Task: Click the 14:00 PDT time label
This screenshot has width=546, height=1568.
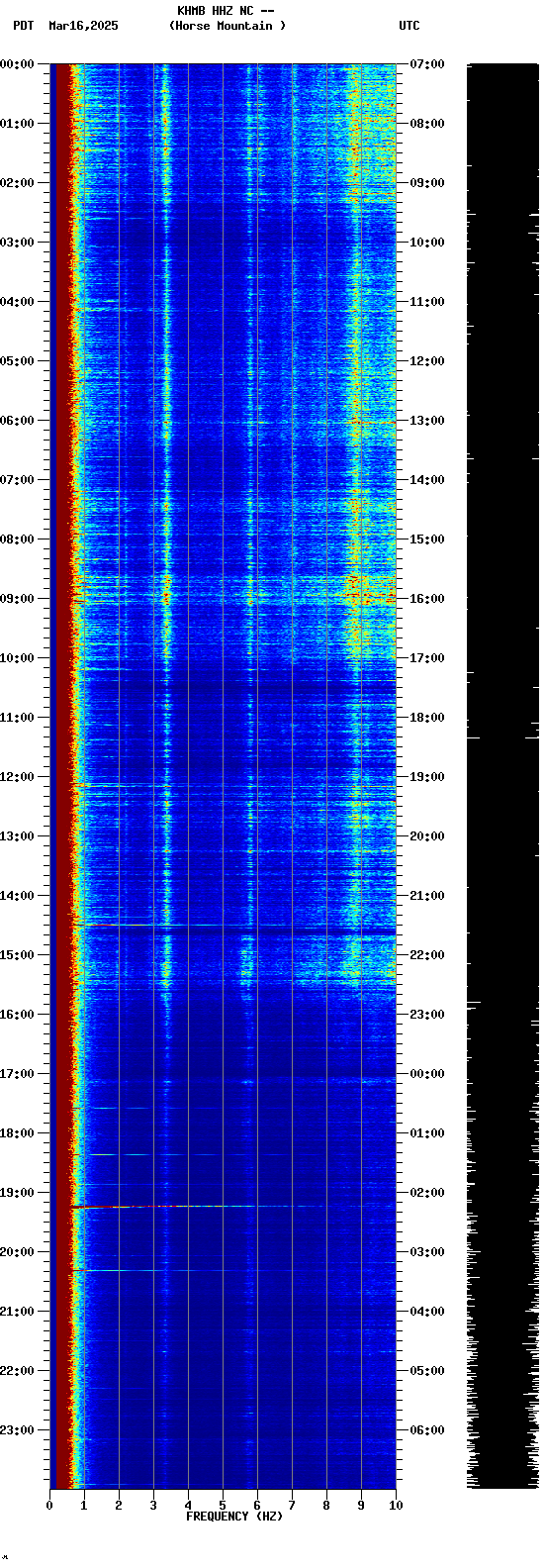Action: pyautogui.click(x=18, y=896)
